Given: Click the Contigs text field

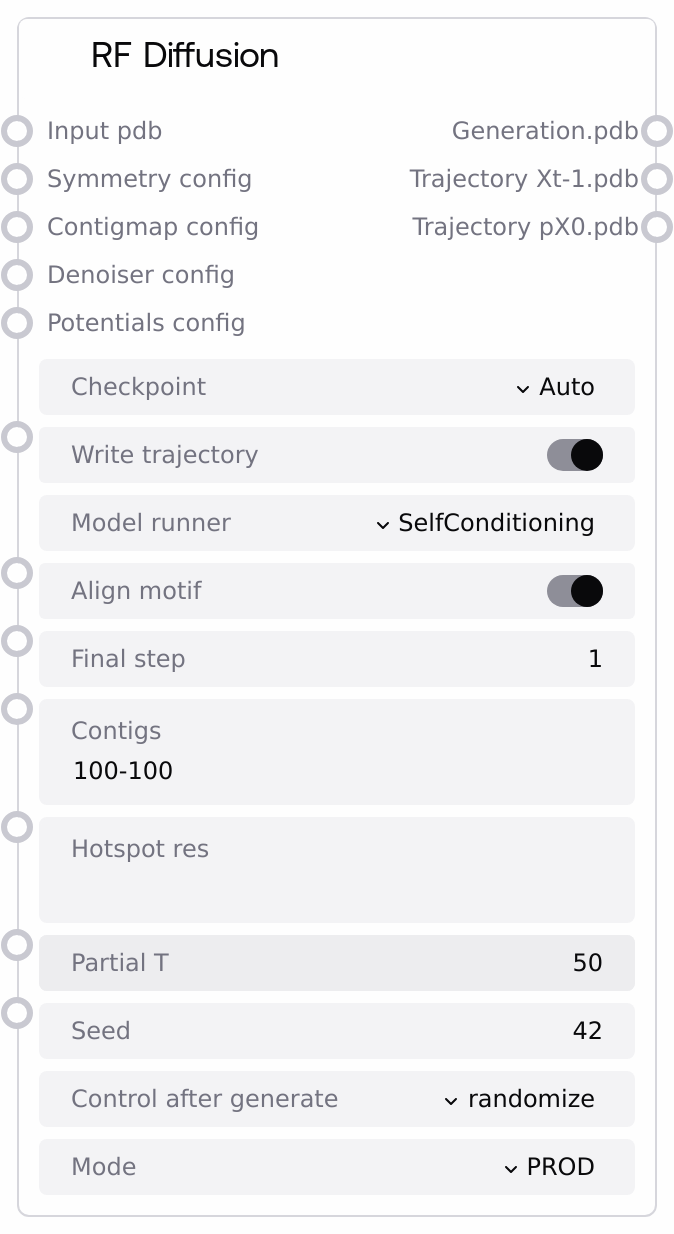Looking at the screenshot, I should 336,771.
